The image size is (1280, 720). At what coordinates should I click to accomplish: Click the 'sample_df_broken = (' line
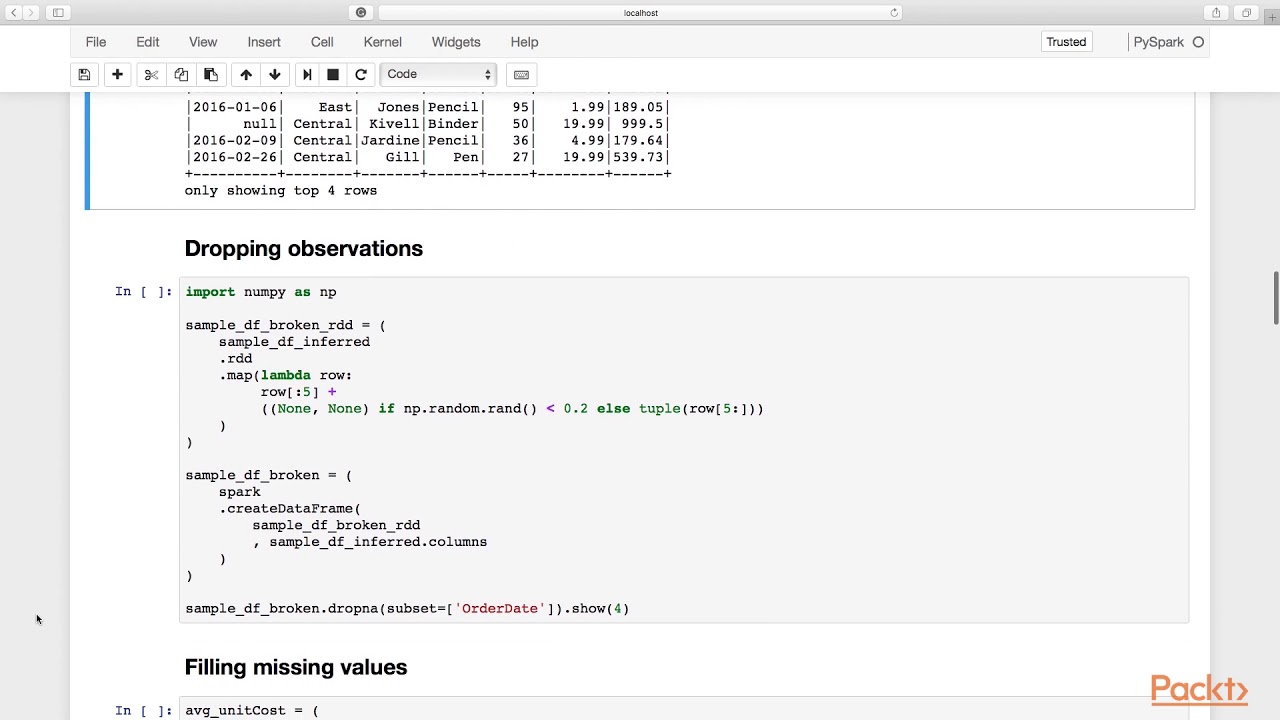tap(269, 475)
